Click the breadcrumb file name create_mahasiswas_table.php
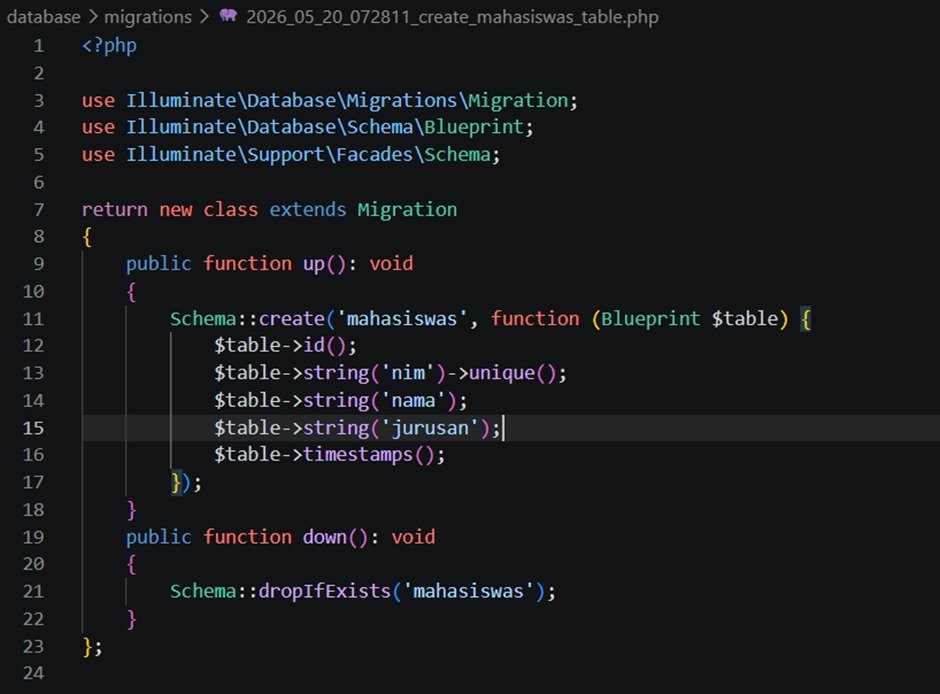 click(x=452, y=17)
